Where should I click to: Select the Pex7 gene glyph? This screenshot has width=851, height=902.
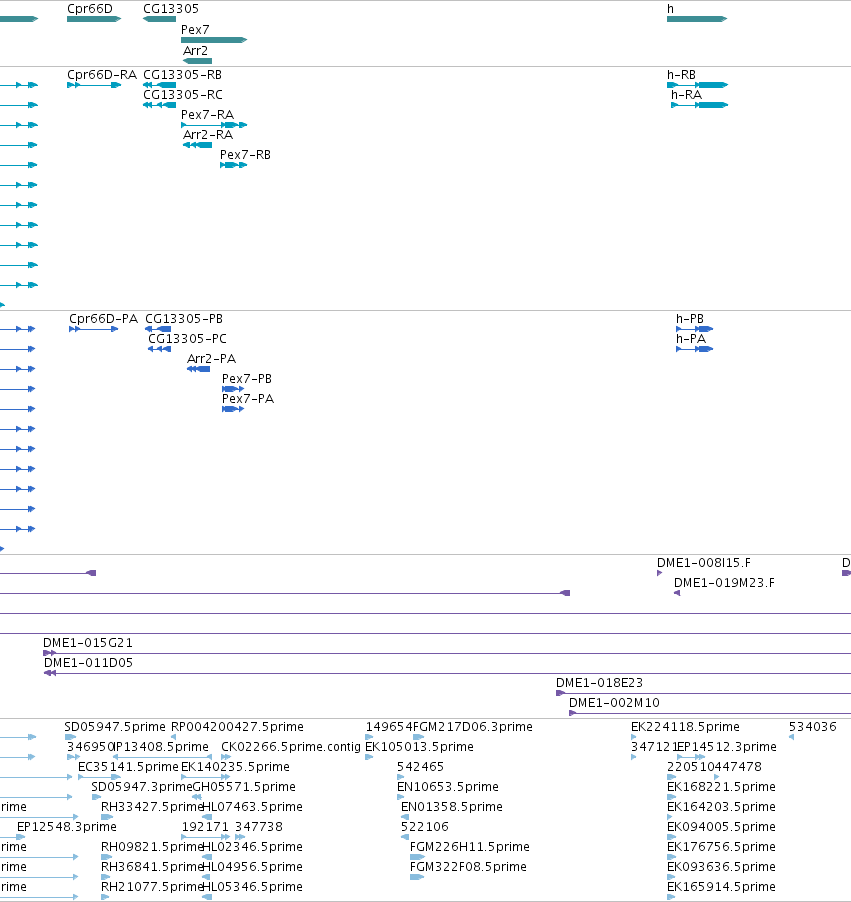click(x=214, y=40)
